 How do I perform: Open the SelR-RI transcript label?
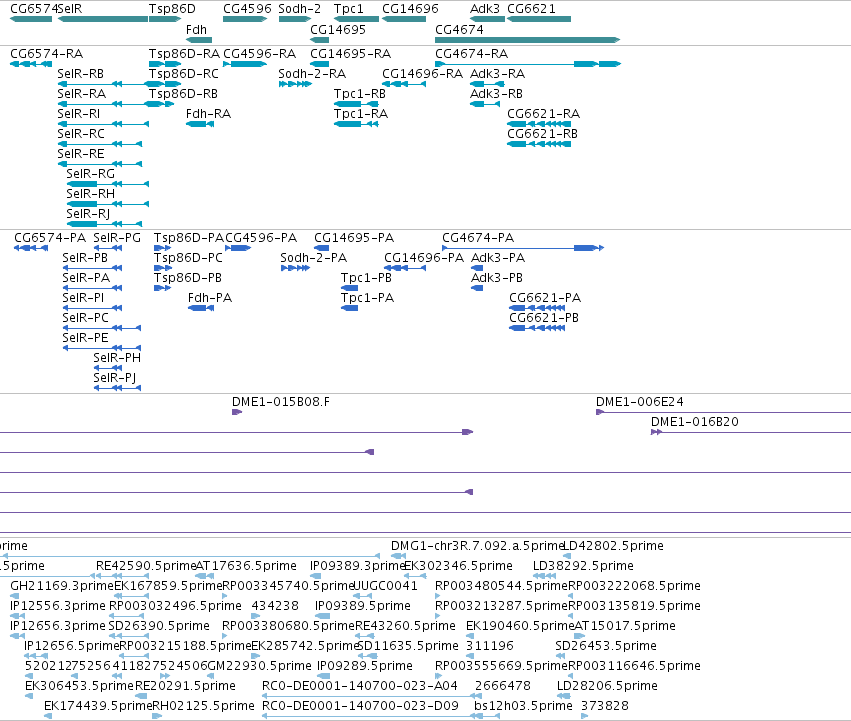(79, 114)
